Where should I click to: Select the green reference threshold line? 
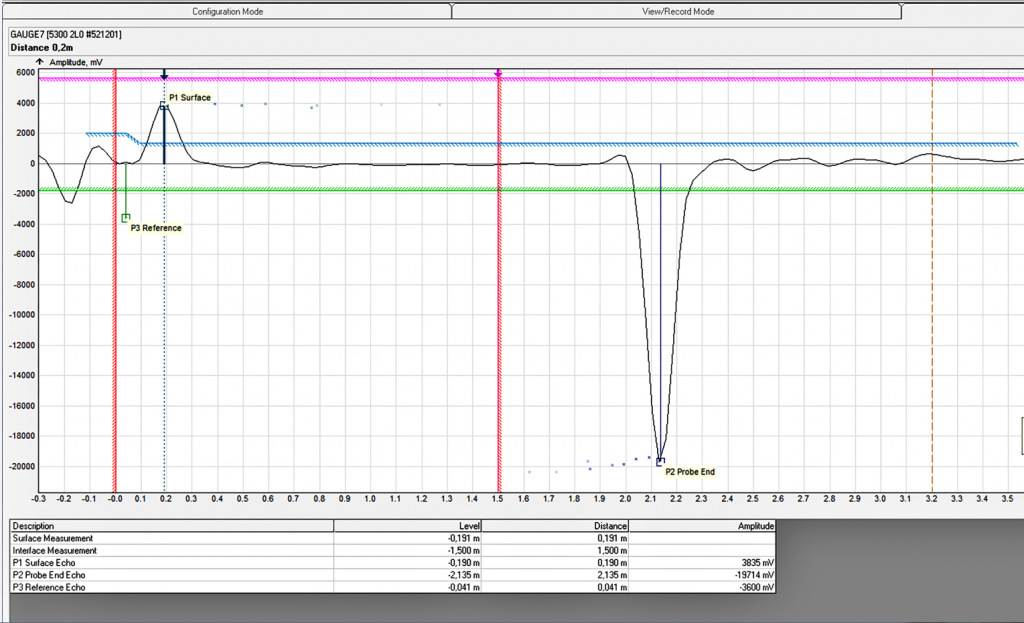point(530,189)
